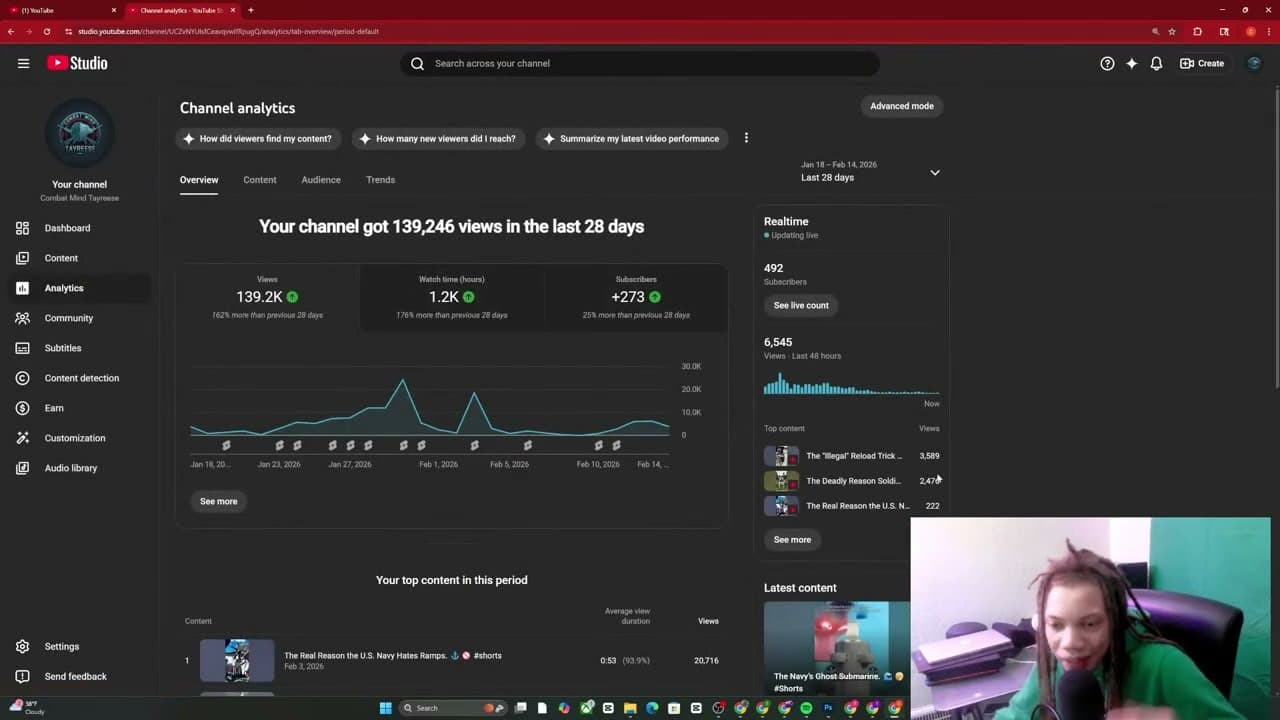Click the Advanced mode button
1280x720 pixels.
coord(902,106)
